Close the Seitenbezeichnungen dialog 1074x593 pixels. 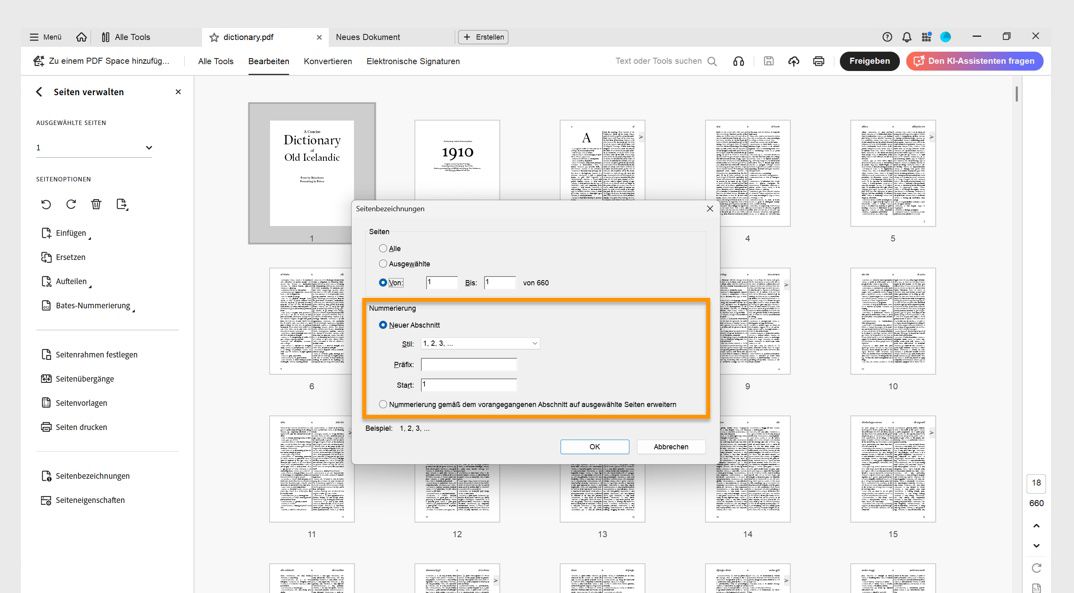tap(710, 209)
